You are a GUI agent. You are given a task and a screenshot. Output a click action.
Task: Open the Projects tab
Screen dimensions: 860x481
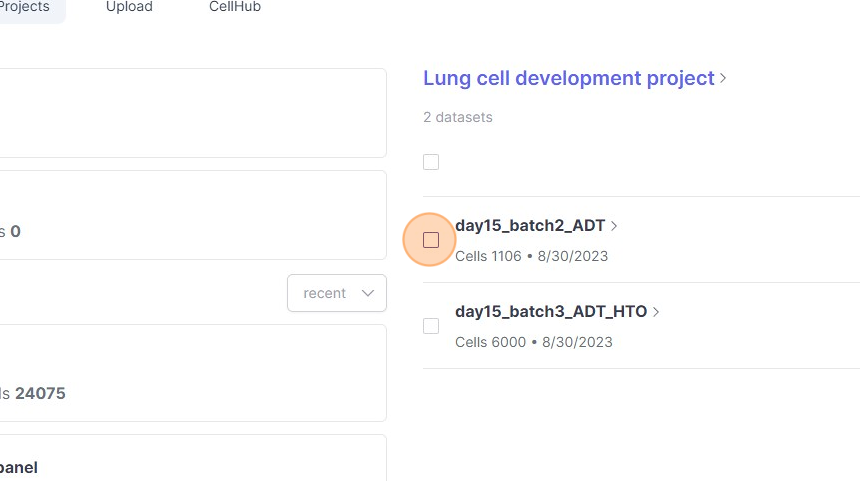tap(25, 7)
